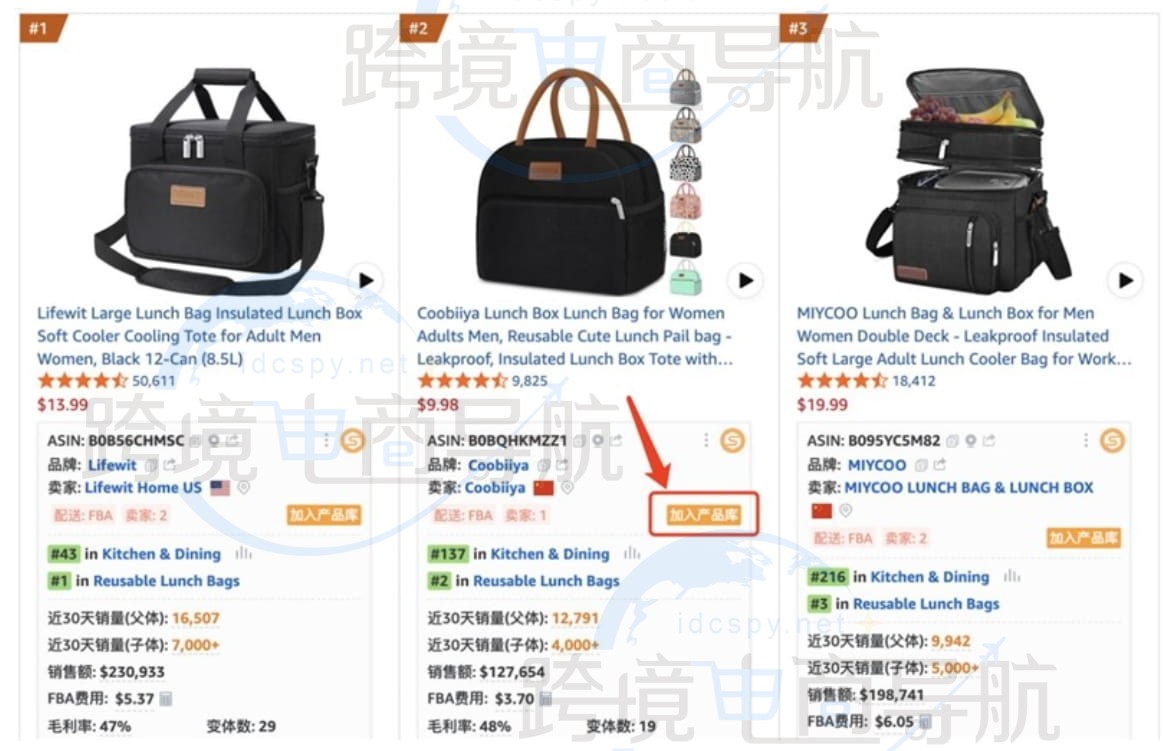Click the orange S icon beside ASIN B095YC5M82
Viewport: 1164px width, 751px height.
pyautogui.click(x=1112, y=441)
